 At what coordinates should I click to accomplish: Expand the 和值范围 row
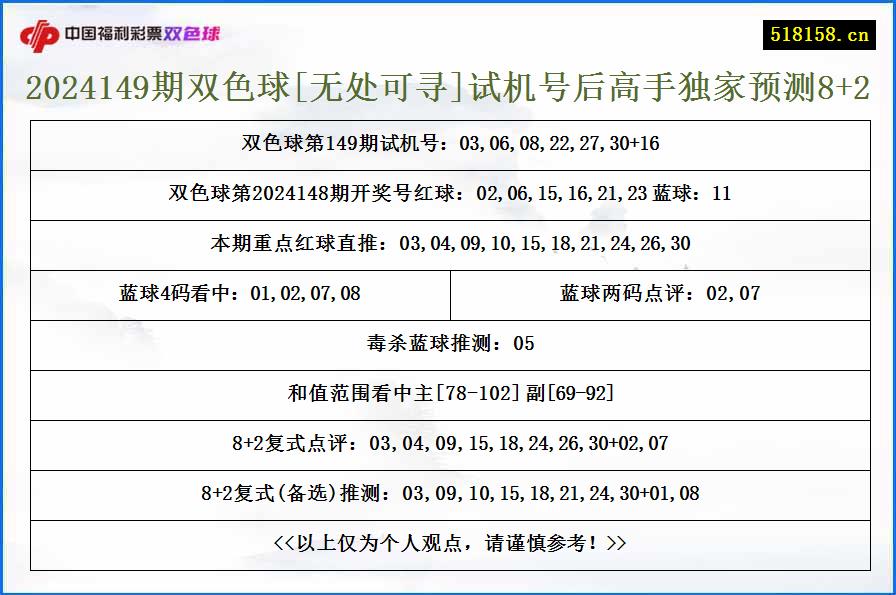click(448, 394)
